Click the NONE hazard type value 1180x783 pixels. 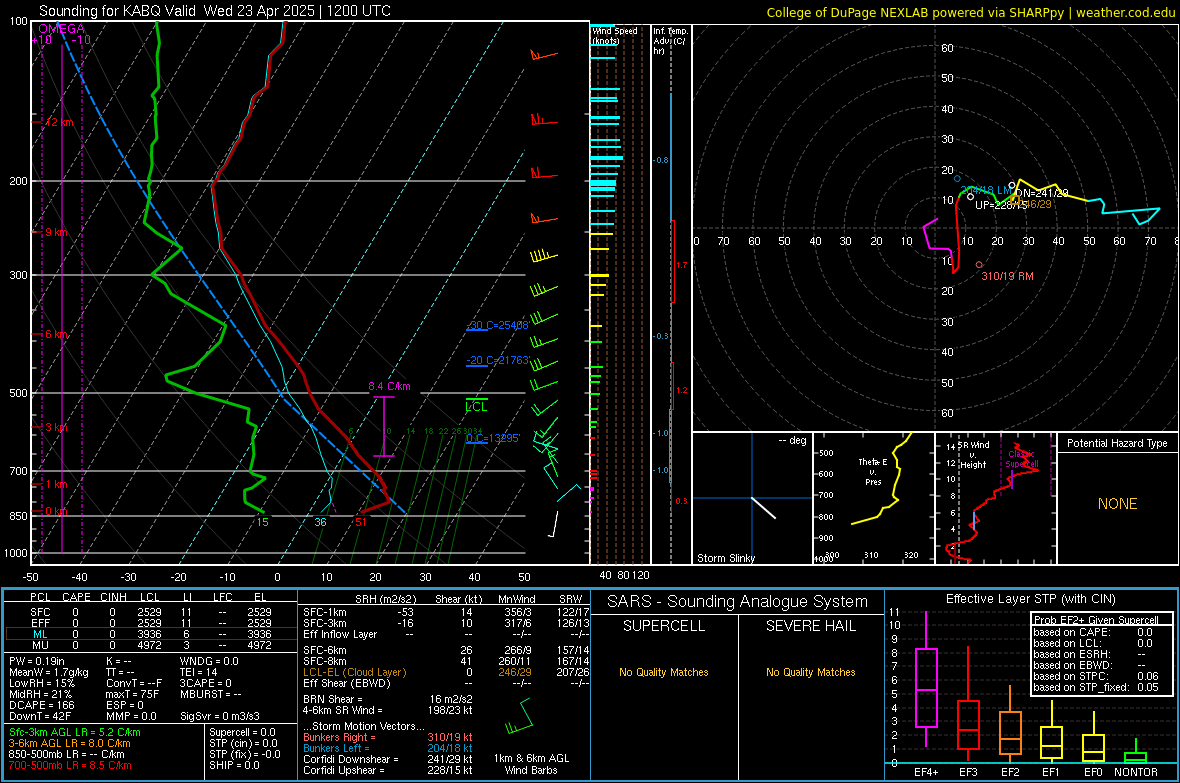[1117, 504]
